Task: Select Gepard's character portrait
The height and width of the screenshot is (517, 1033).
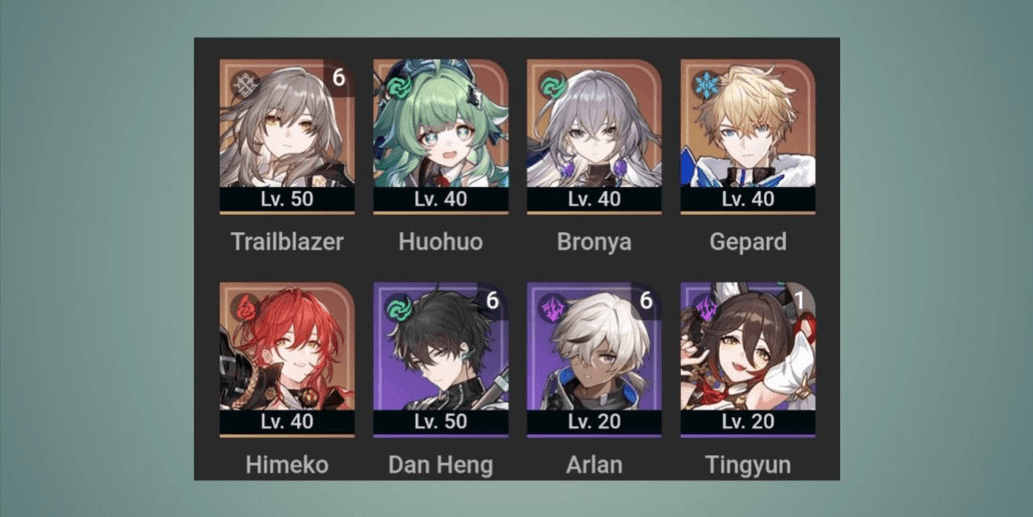Action: click(748, 136)
